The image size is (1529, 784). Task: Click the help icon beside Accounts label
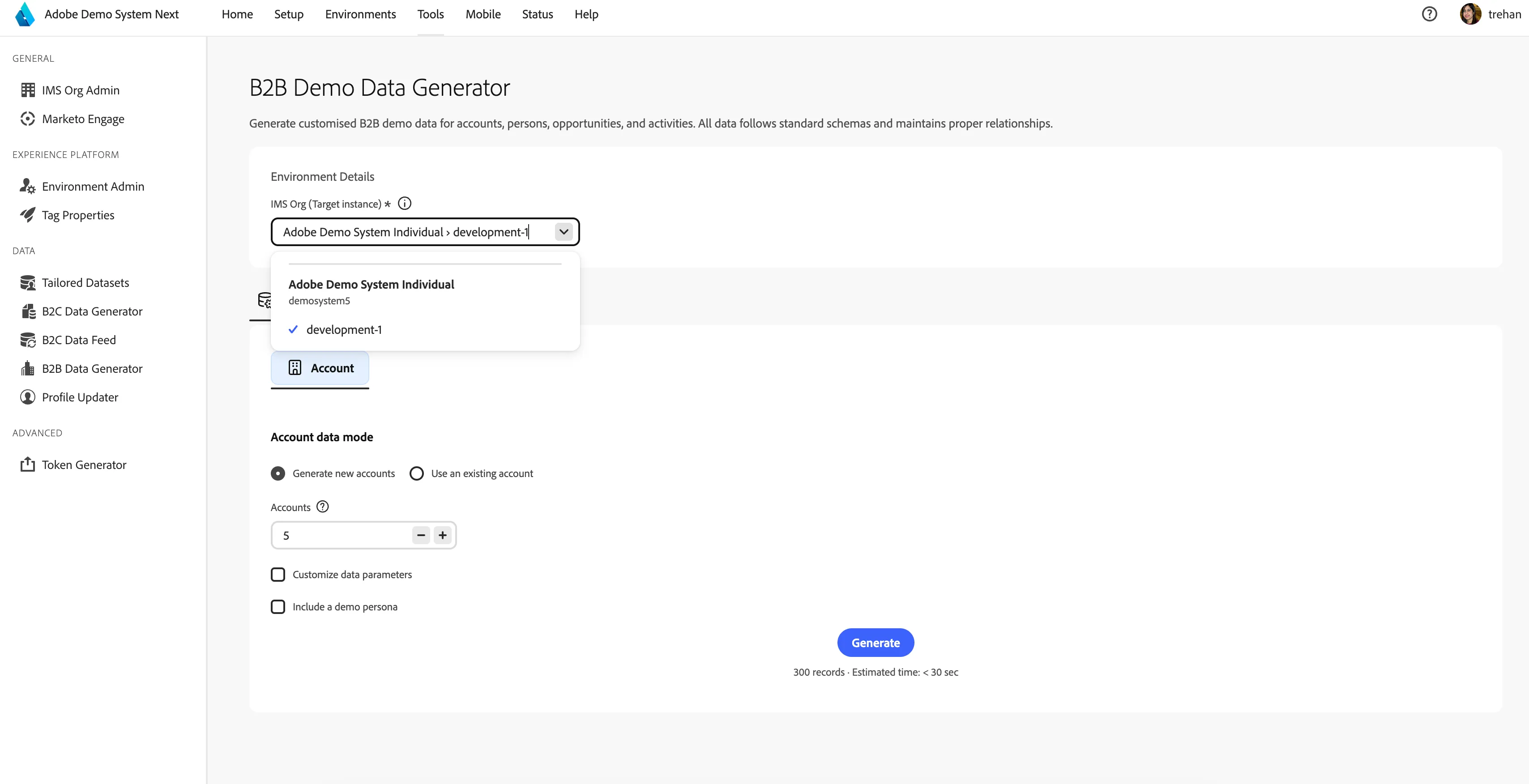tap(322, 507)
